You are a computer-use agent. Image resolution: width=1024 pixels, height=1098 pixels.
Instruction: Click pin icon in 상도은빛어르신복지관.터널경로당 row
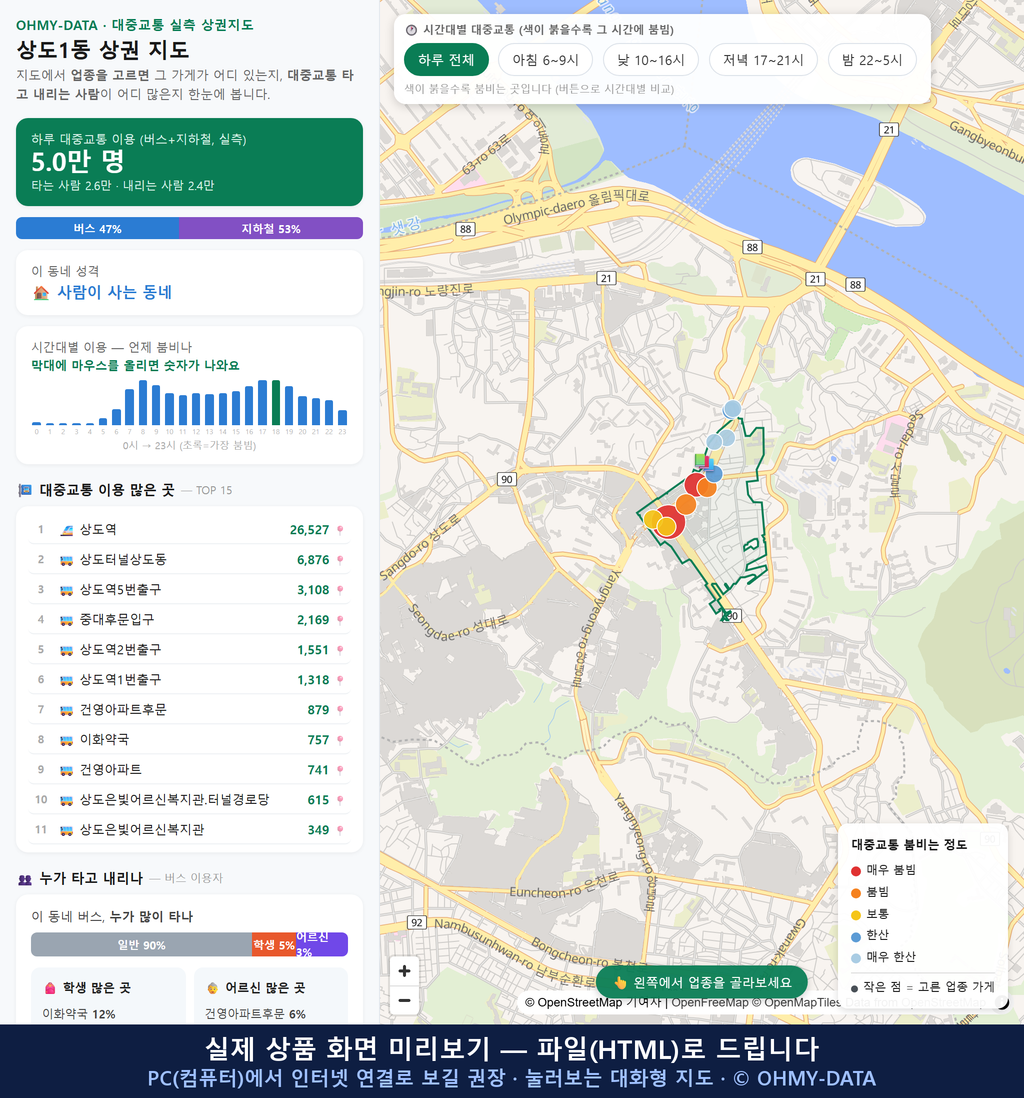pyautogui.click(x=340, y=800)
